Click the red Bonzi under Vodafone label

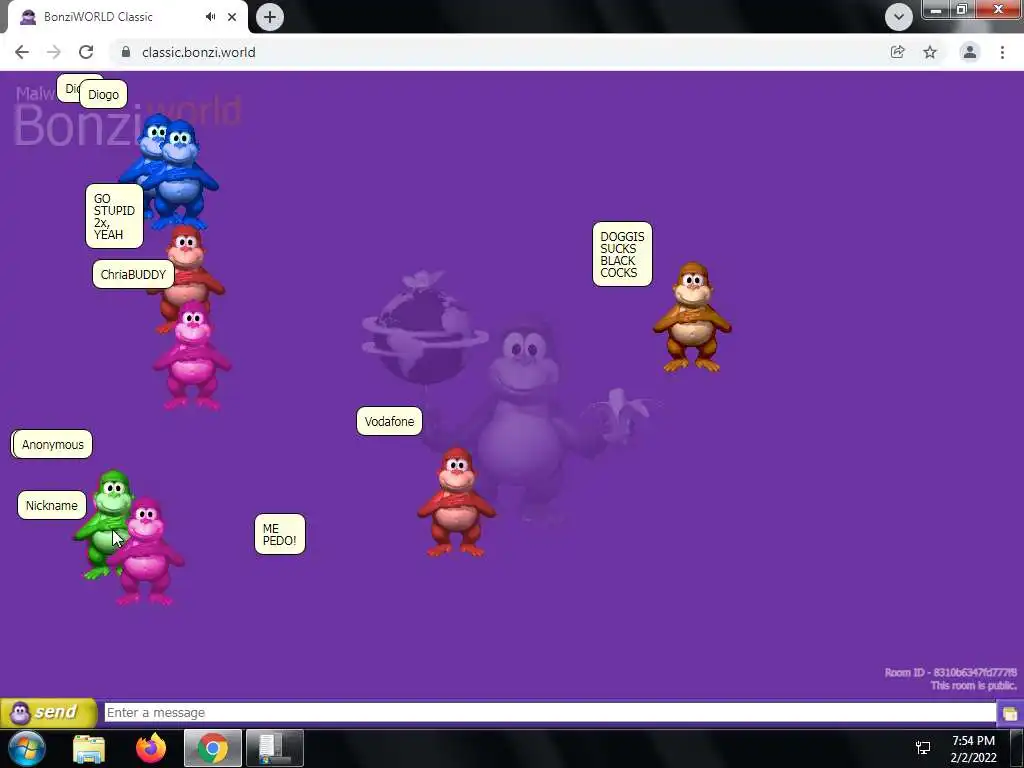click(x=456, y=502)
